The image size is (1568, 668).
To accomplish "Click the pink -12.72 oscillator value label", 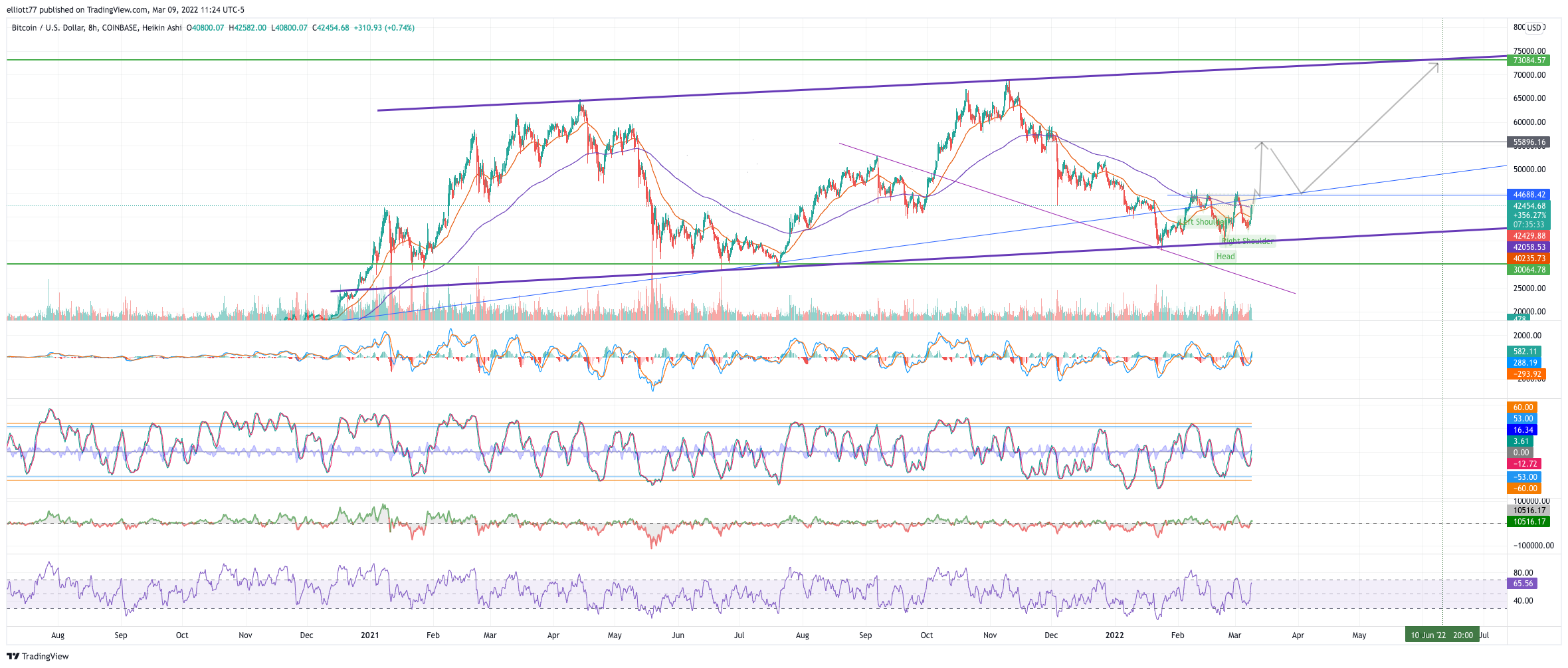I will click(x=1524, y=464).
